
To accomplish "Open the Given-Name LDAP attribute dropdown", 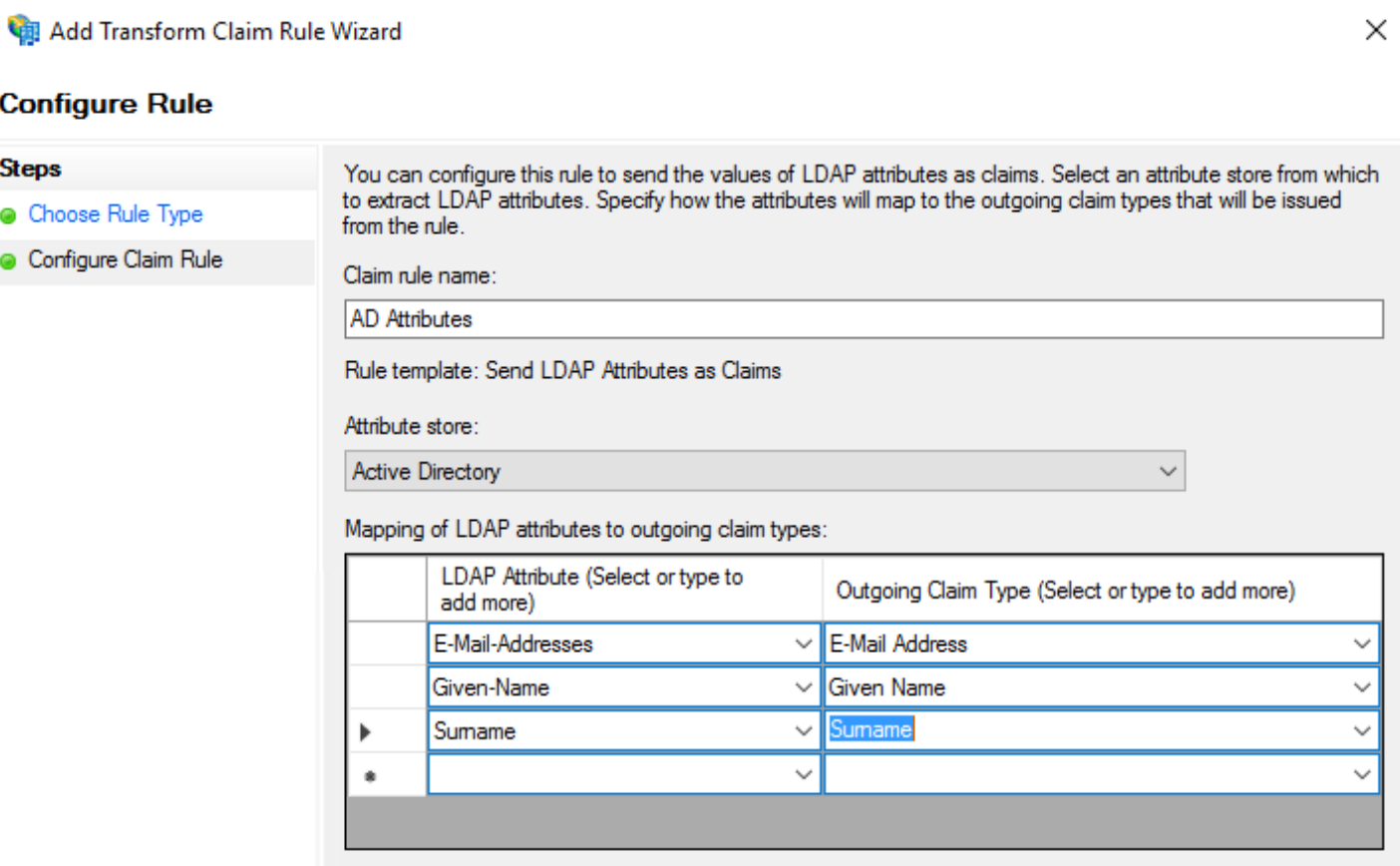I will point(804,687).
